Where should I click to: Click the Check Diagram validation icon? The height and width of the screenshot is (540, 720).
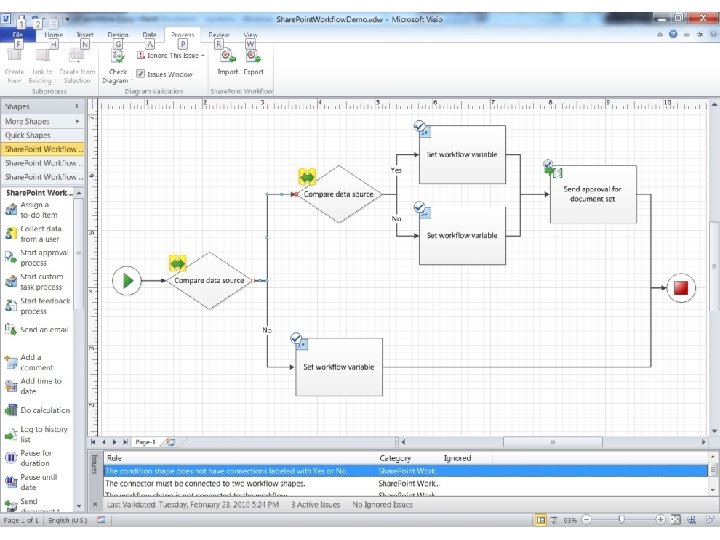coord(118,56)
